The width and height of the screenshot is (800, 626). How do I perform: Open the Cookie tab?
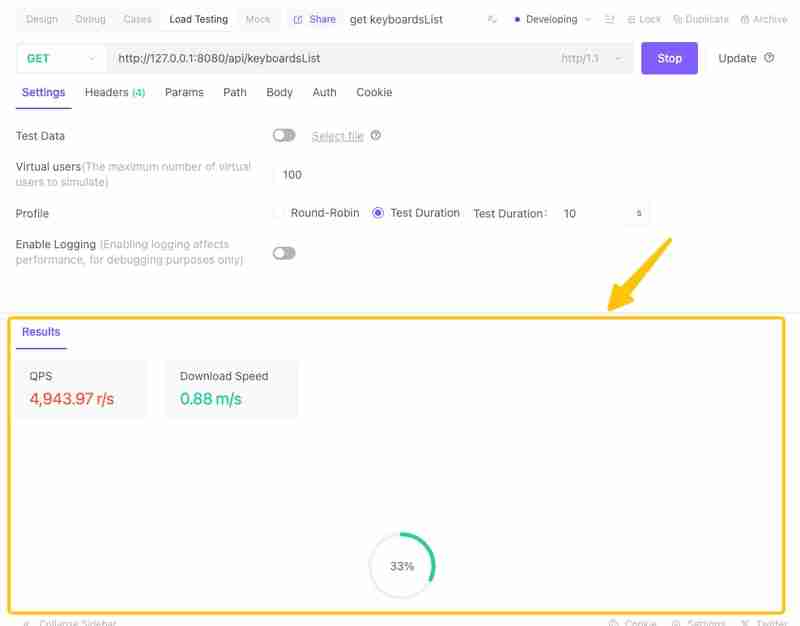coord(374,92)
